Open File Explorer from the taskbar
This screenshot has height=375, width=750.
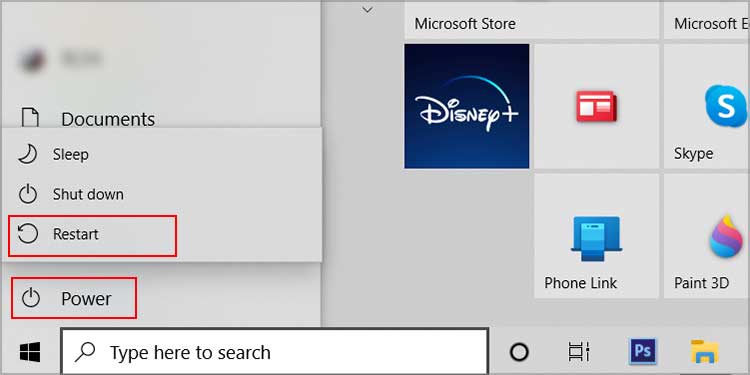705,352
